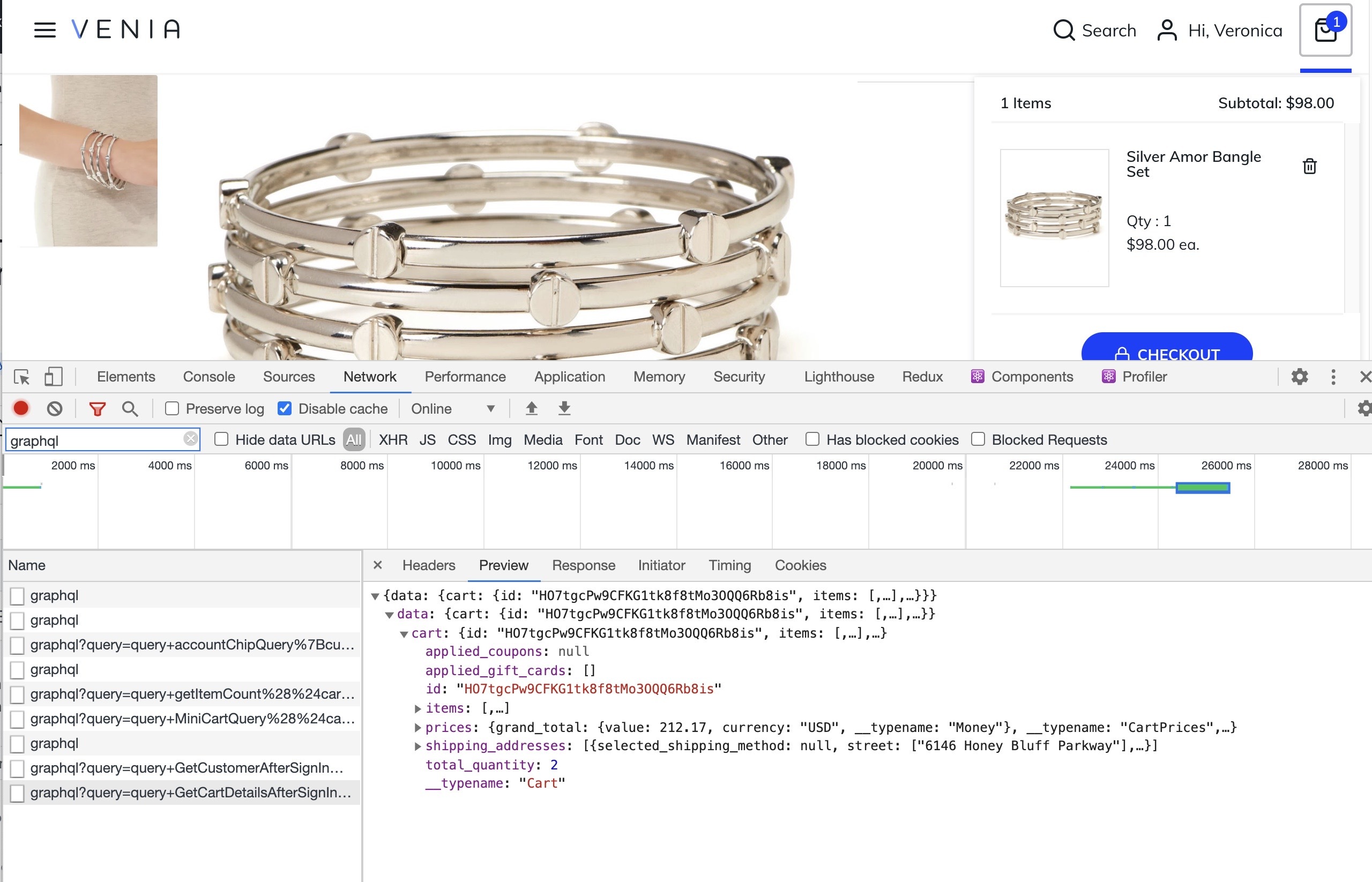Image resolution: width=1372 pixels, height=882 pixels.
Task: Enable the Preserve log checkbox
Action: point(172,408)
